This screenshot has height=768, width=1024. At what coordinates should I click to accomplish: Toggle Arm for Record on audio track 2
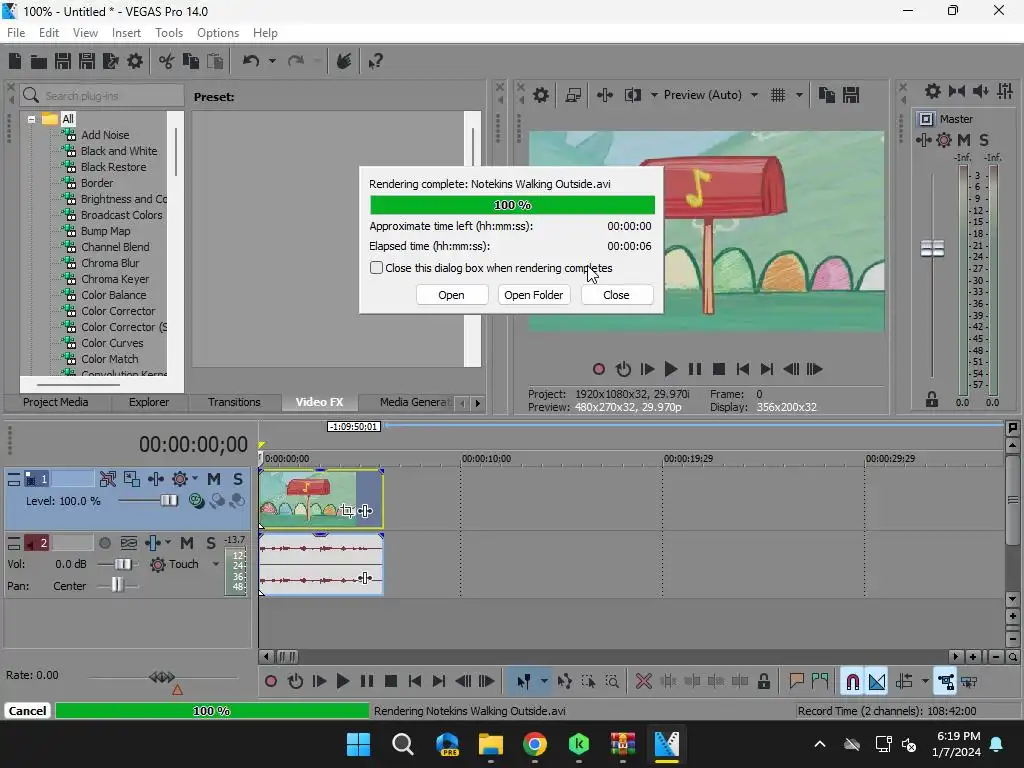point(104,543)
